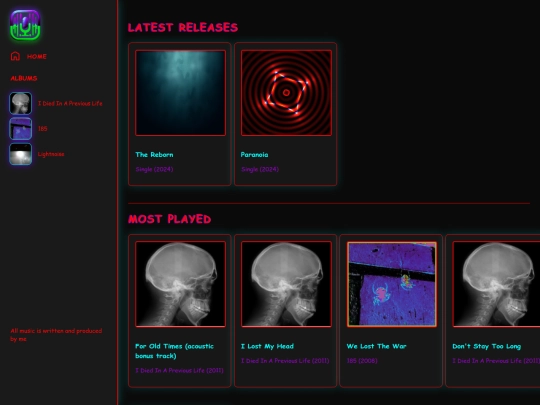Click the Home house icon
Viewport: 540px width, 405px height.
tap(15, 56)
